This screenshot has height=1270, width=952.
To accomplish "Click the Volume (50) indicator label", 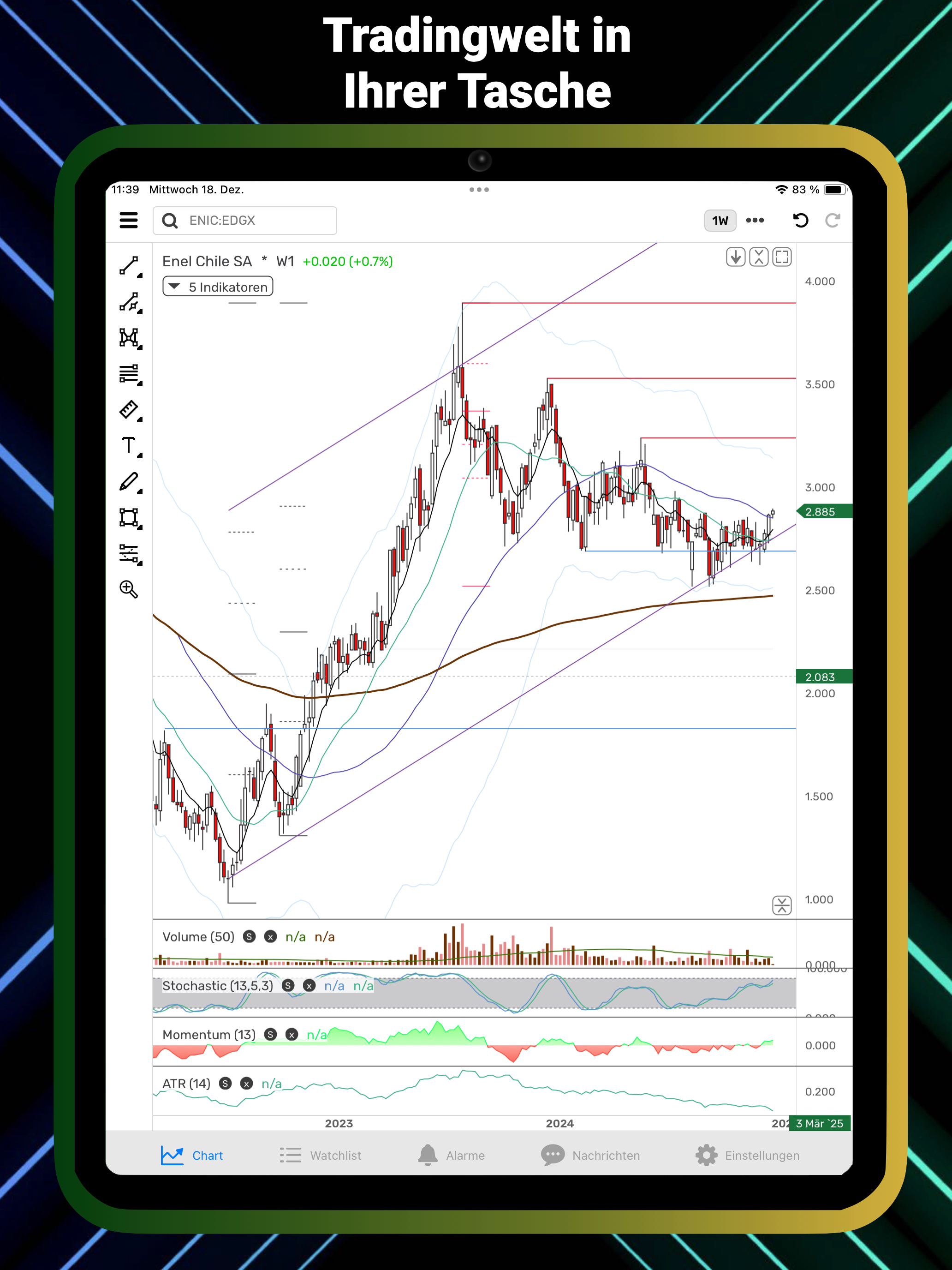I will pyautogui.click(x=198, y=936).
